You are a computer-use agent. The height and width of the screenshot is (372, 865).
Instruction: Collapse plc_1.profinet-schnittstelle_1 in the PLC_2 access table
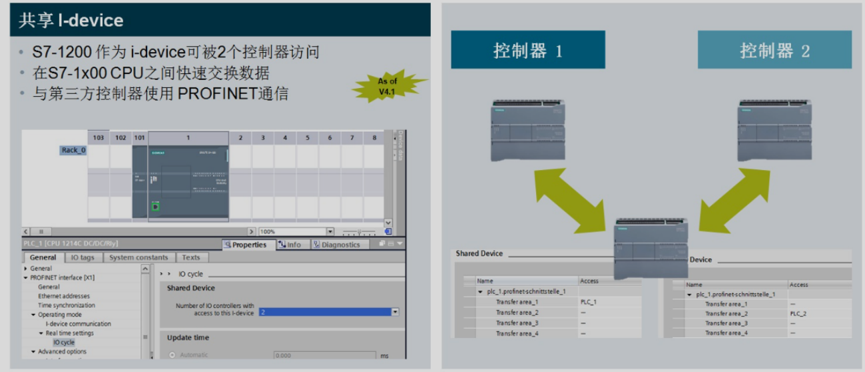pyautogui.click(x=689, y=294)
